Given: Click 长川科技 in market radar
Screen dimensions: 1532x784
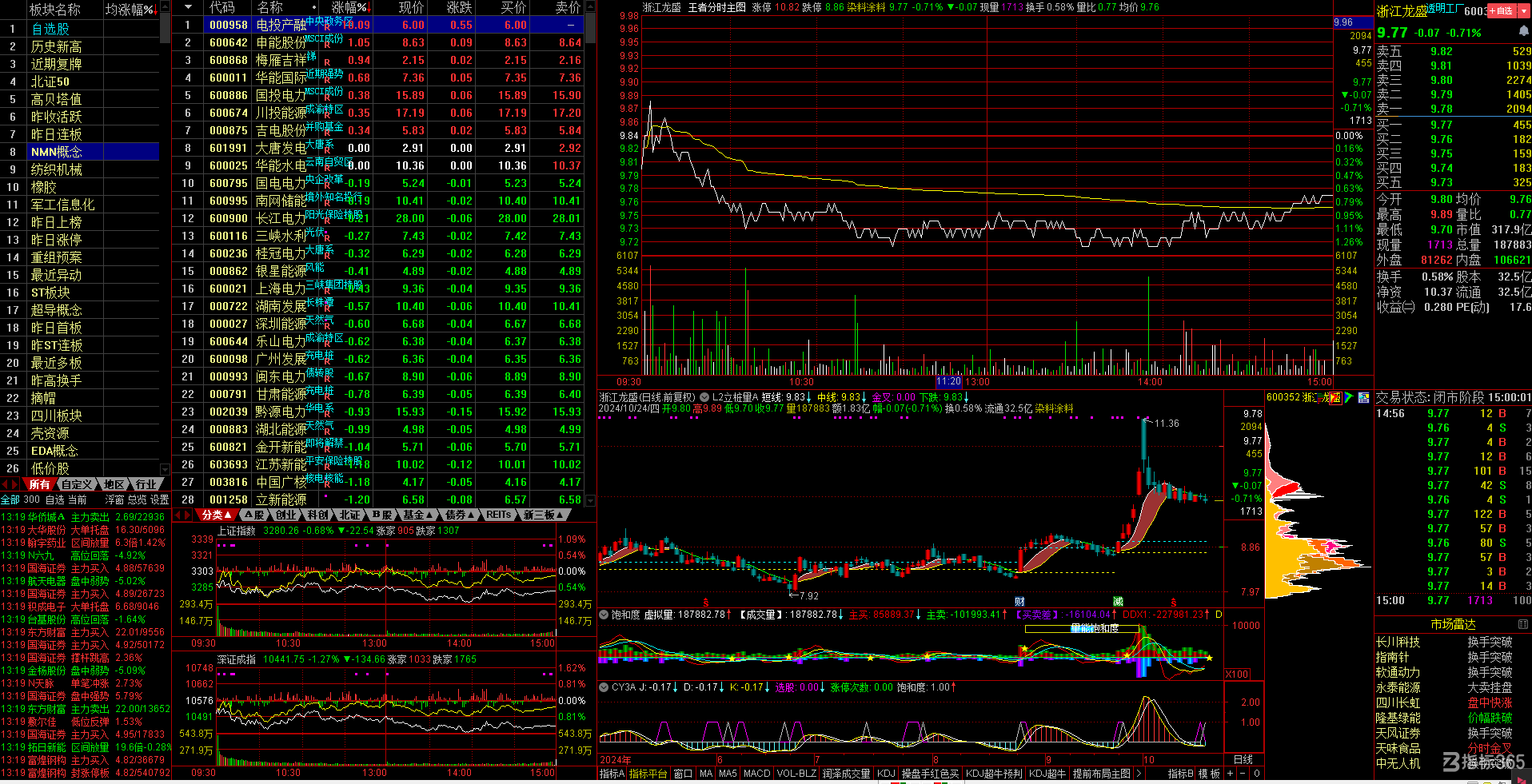Looking at the screenshot, I should tap(1398, 642).
